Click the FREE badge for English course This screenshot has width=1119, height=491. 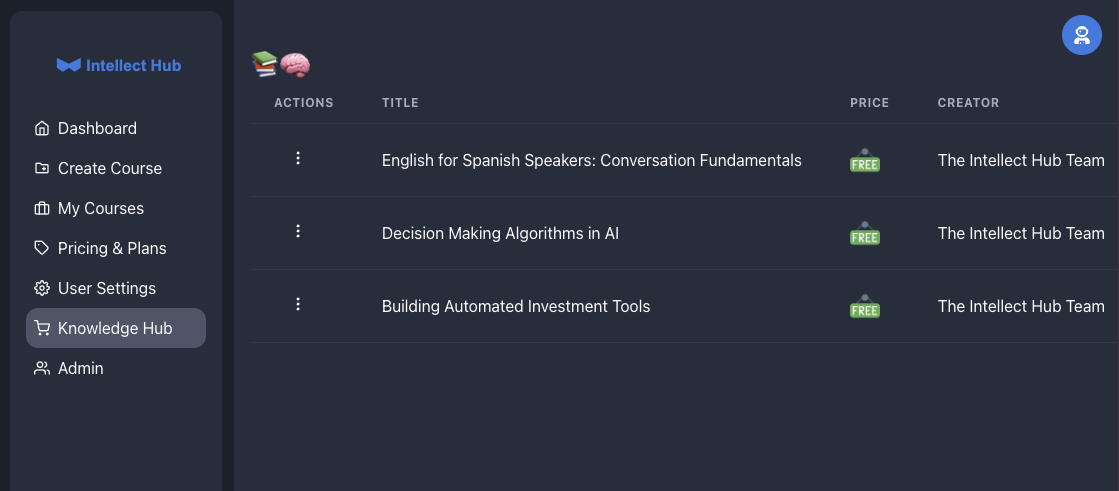point(864,160)
